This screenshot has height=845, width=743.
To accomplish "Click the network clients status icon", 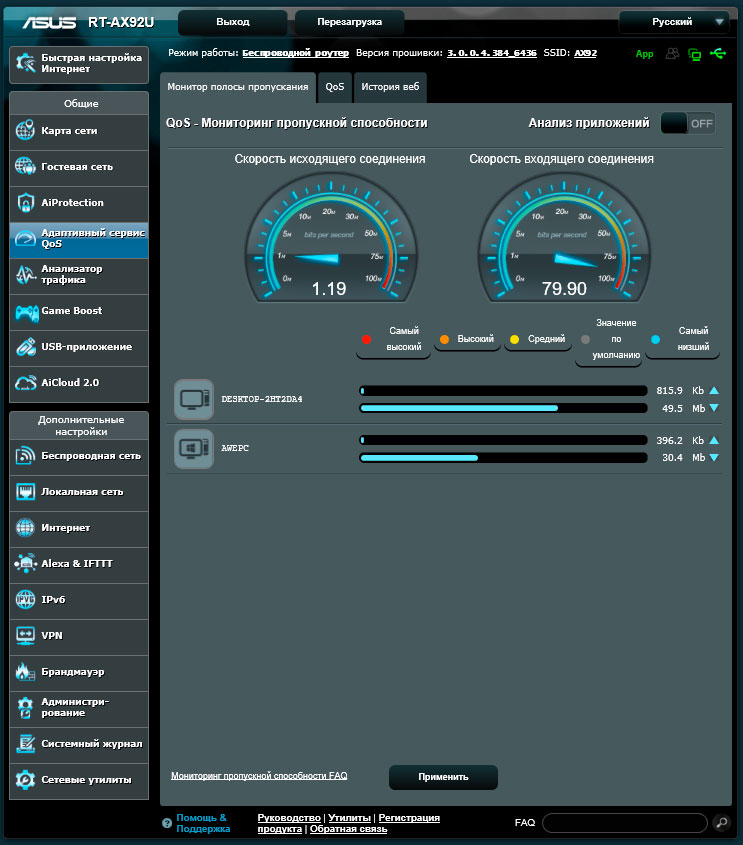I will point(695,54).
